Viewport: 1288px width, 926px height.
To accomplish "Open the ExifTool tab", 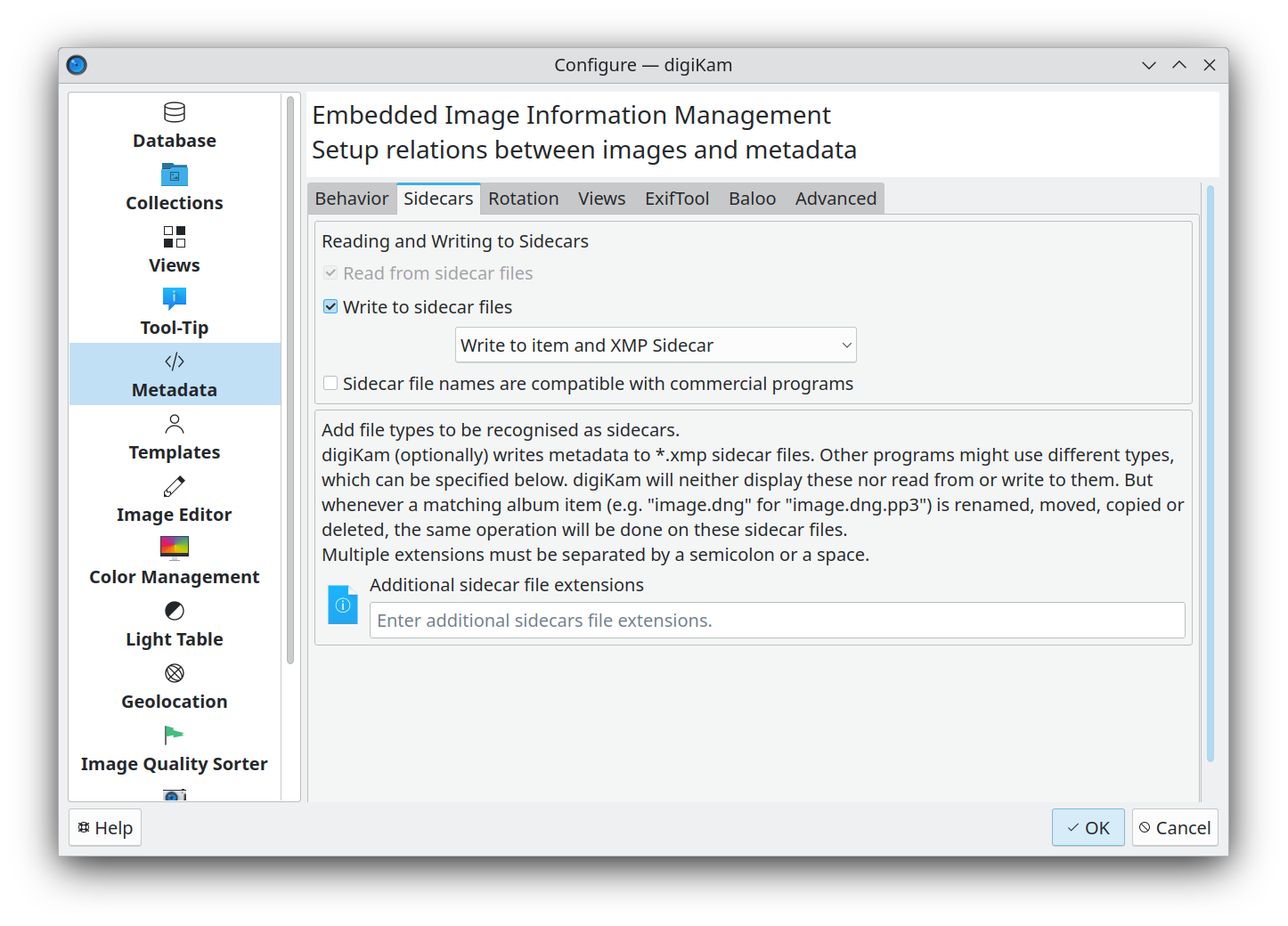I will 677,199.
